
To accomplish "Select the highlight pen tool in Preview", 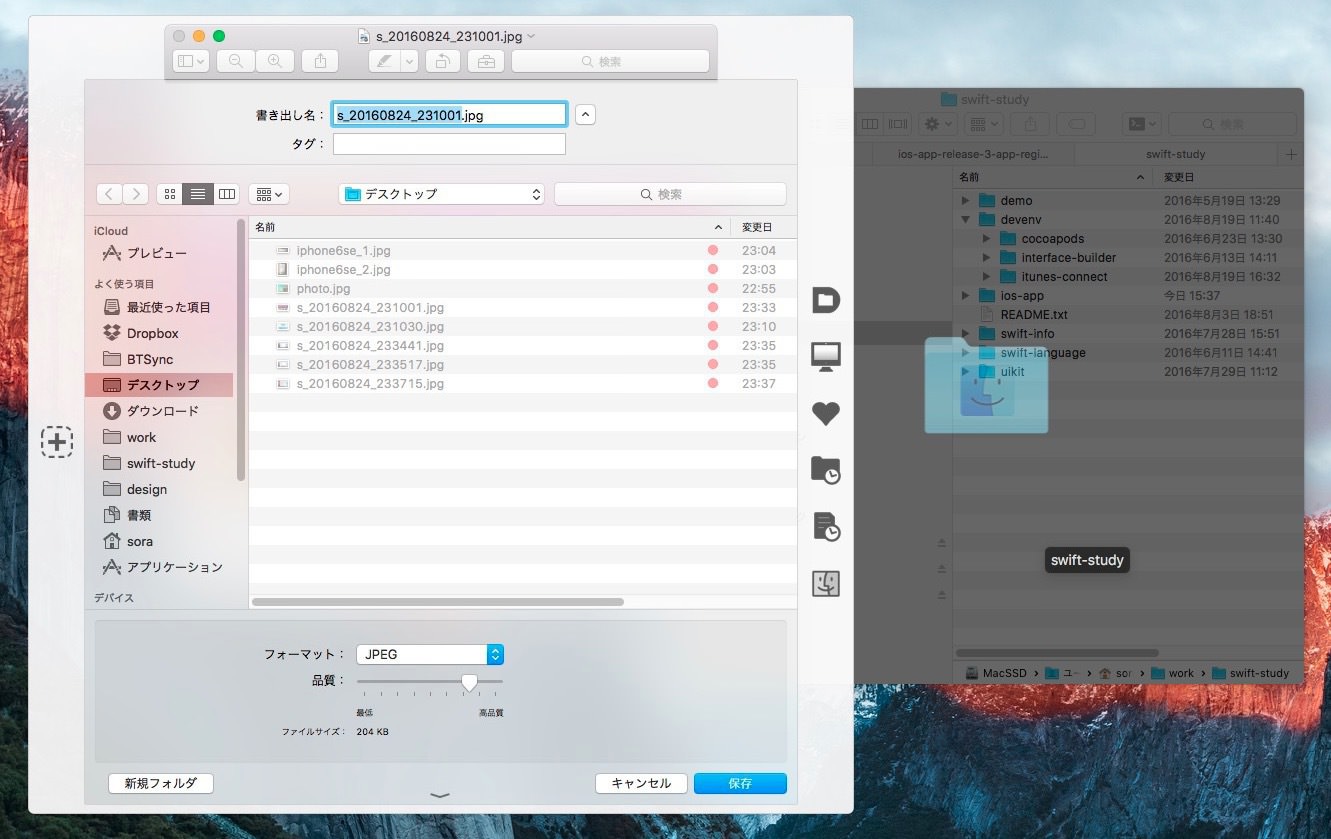I will (384, 61).
